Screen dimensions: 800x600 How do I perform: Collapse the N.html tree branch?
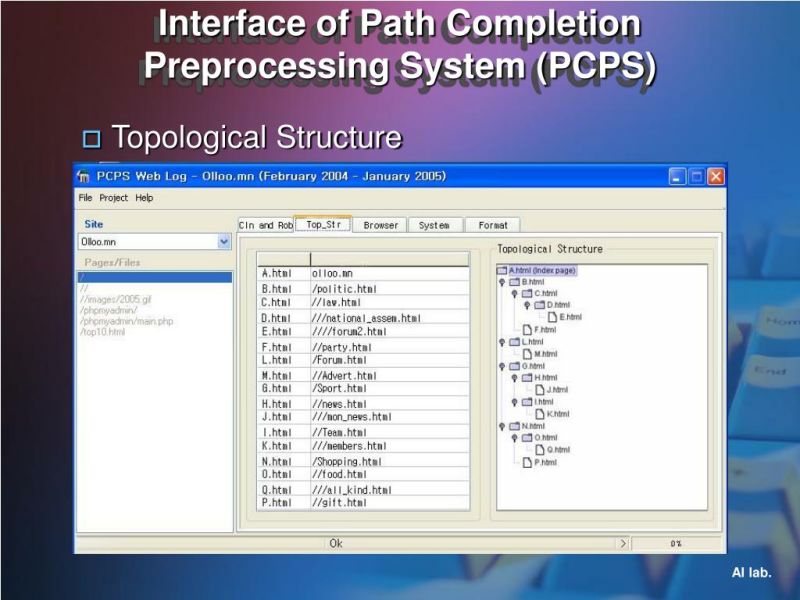pyautogui.click(x=501, y=425)
